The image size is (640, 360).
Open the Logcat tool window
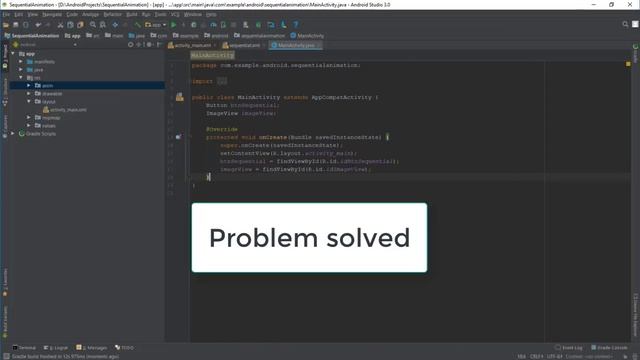56,348
